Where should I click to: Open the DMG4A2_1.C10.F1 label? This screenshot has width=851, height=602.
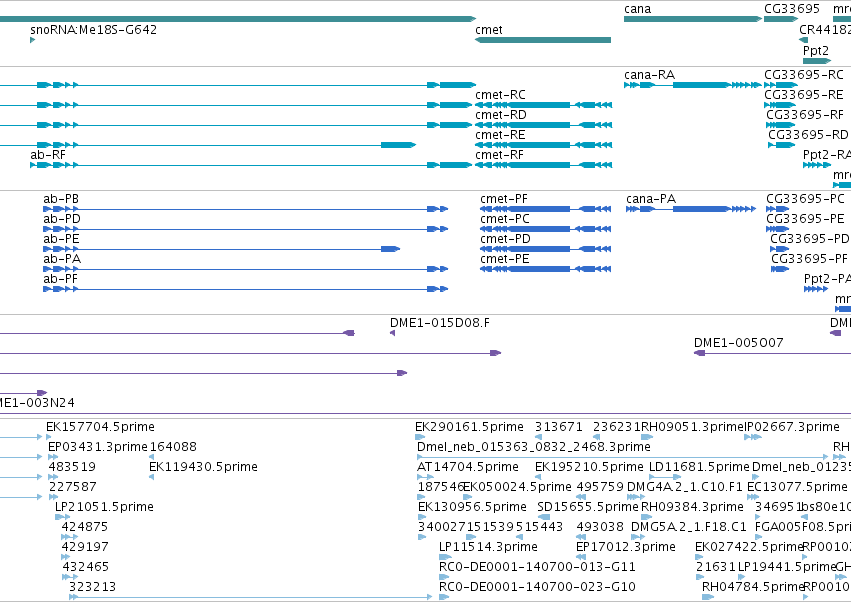[684, 487]
